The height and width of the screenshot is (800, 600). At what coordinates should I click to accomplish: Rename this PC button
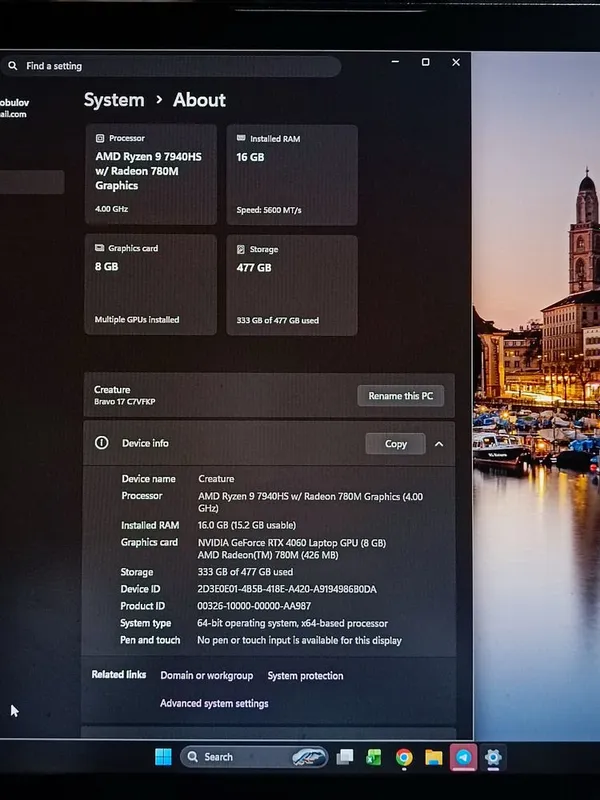click(x=401, y=396)
